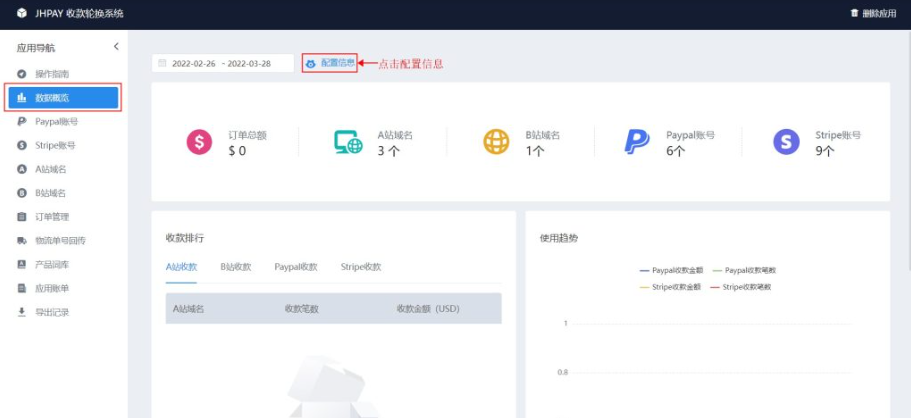Image resolution: width=911 pixels, height=418 pixels.
Task: Click the 6个 Paypal账号 count
Action: (676, 151)
